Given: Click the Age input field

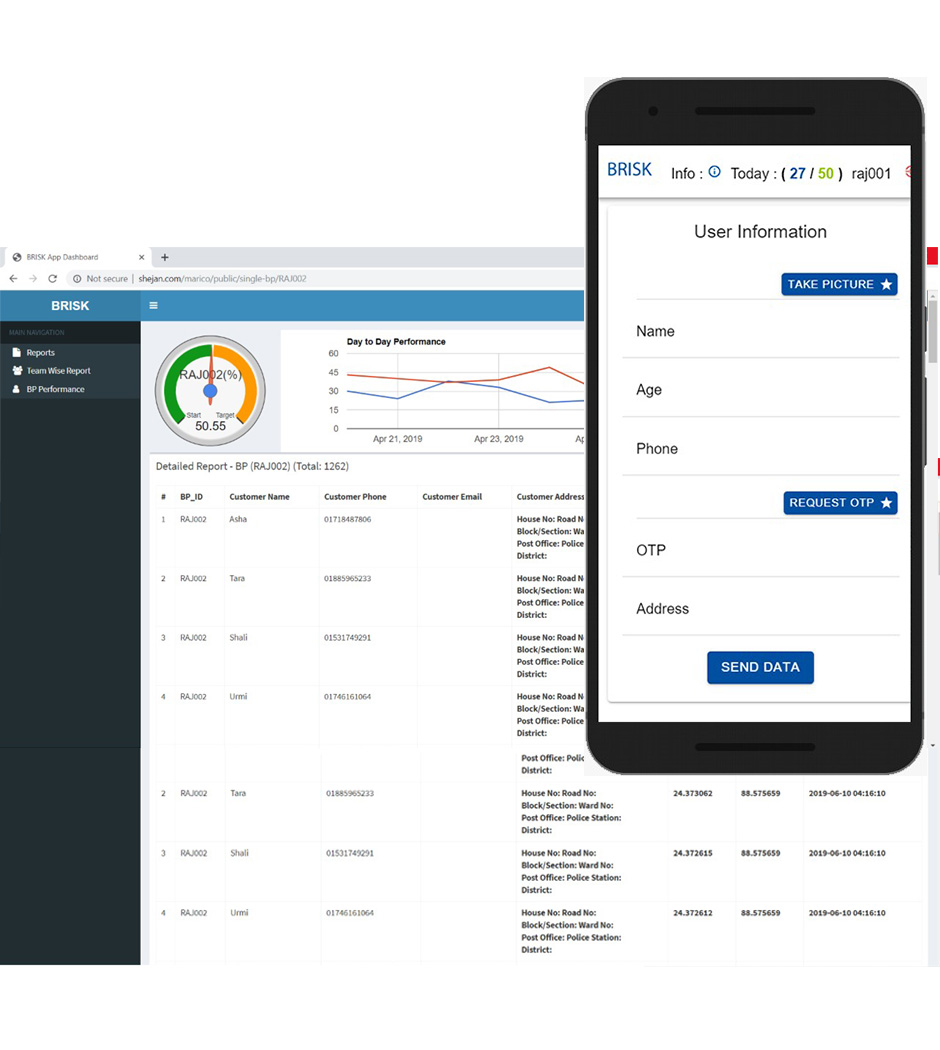Looking at the screenshot, I should tap(761, 390).
